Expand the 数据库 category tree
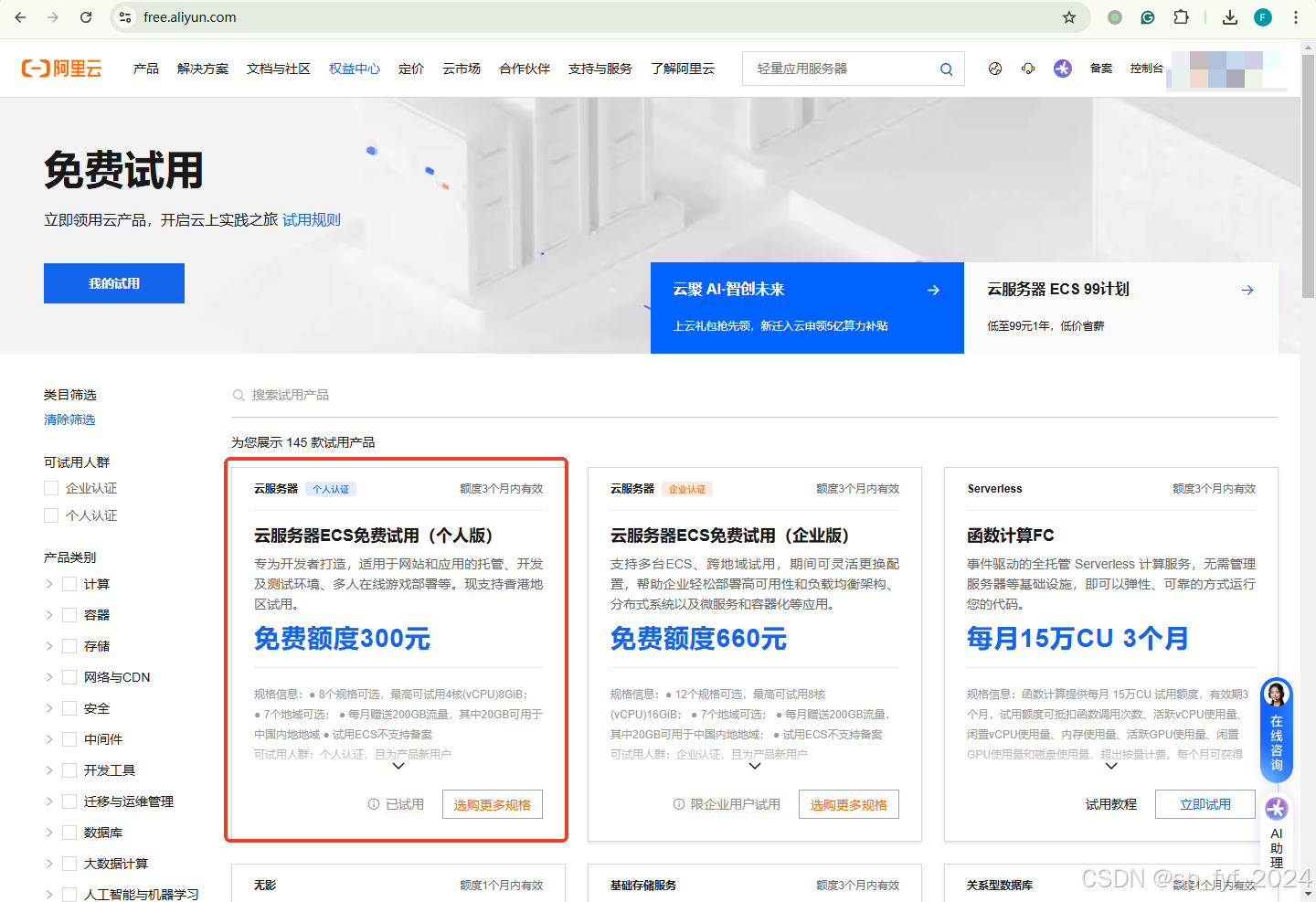 [48, 832]
